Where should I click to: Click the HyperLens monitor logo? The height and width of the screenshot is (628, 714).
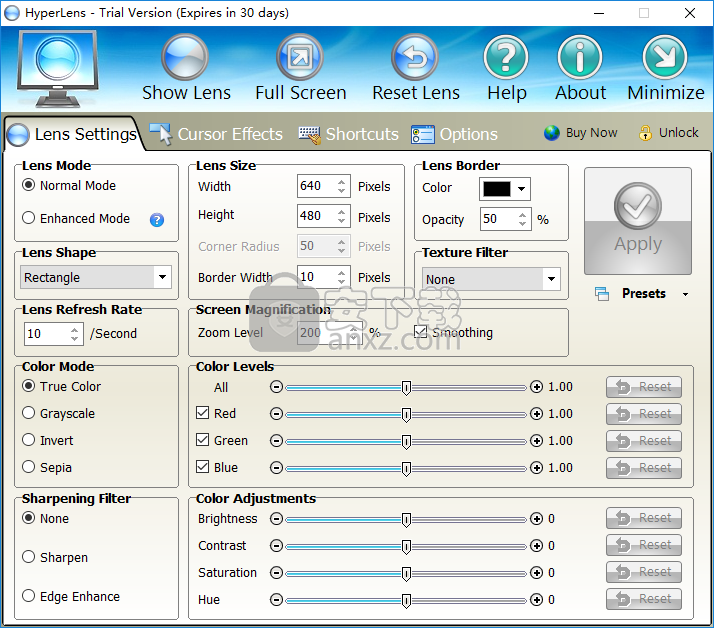click(x=57, y=68)
